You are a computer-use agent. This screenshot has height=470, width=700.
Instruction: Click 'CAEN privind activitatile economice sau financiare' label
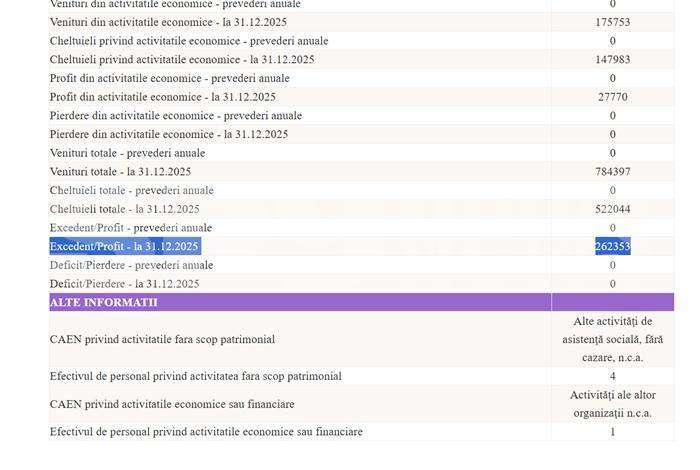click(x=172, y=405)
